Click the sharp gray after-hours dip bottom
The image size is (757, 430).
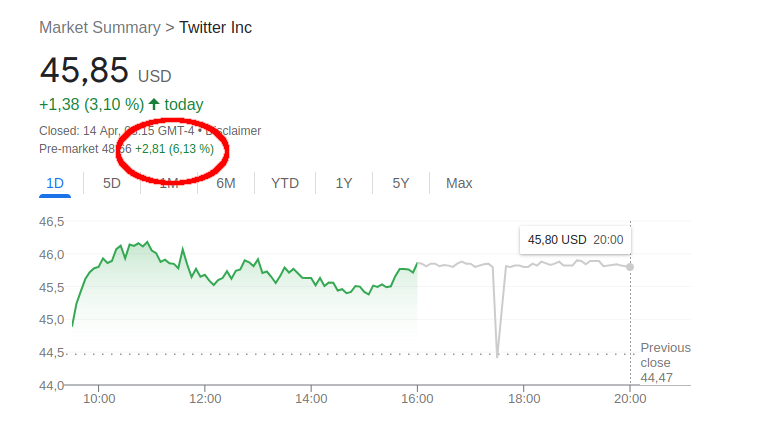click(497, 354)
